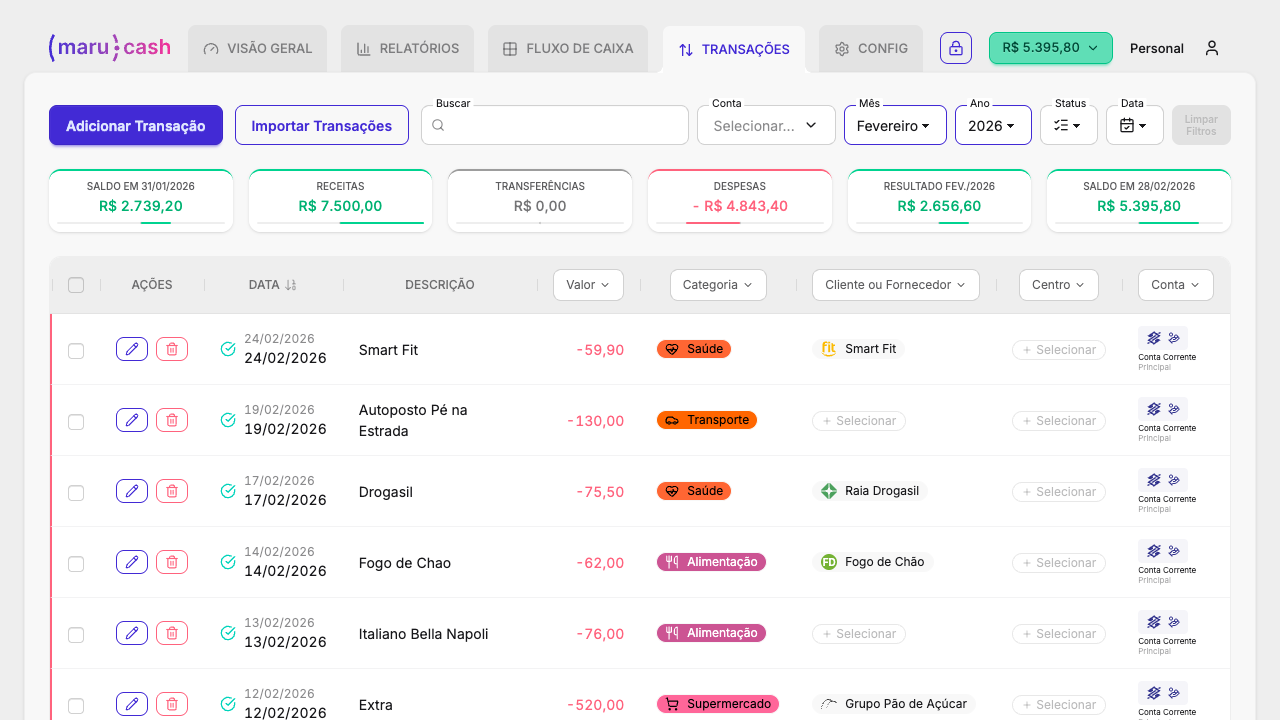Click the paid status icon for Fogo de Chao
This screenshot has width=1280, height=720.
pyautogui.click(x=228, y=562)
